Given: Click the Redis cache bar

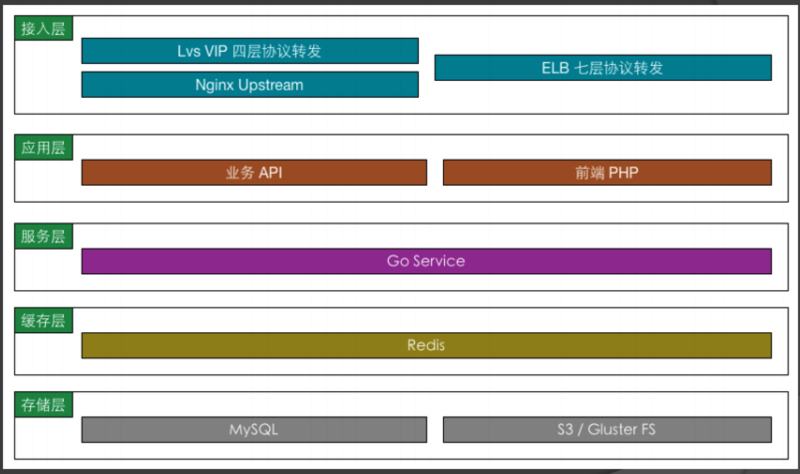Looking at the screenshot, I should coord(427,345).
